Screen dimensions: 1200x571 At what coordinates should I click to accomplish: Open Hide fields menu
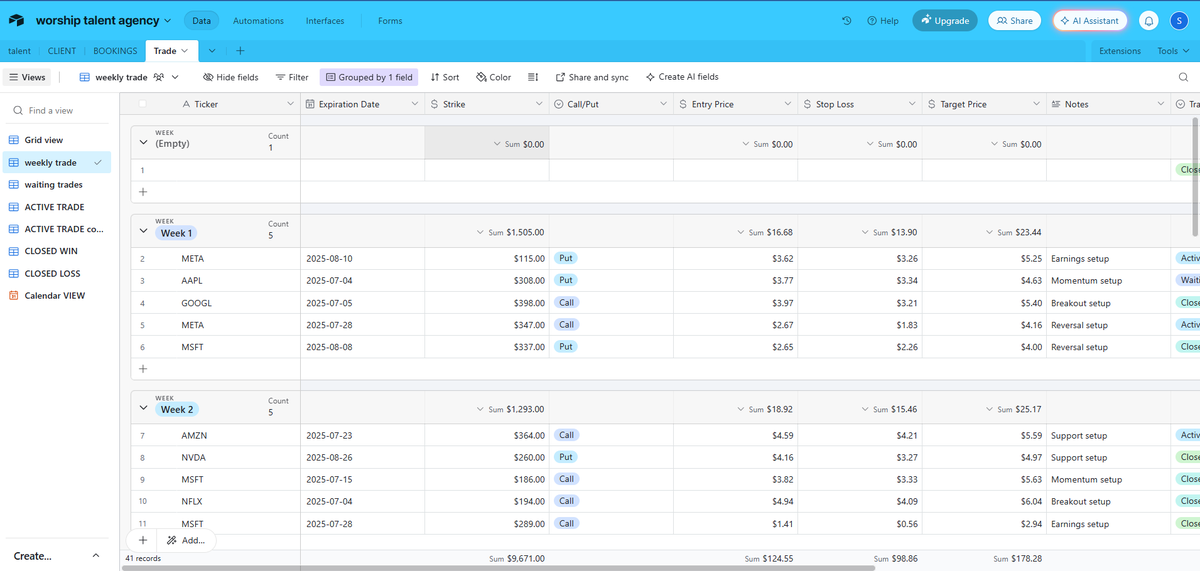coord(230,77)
